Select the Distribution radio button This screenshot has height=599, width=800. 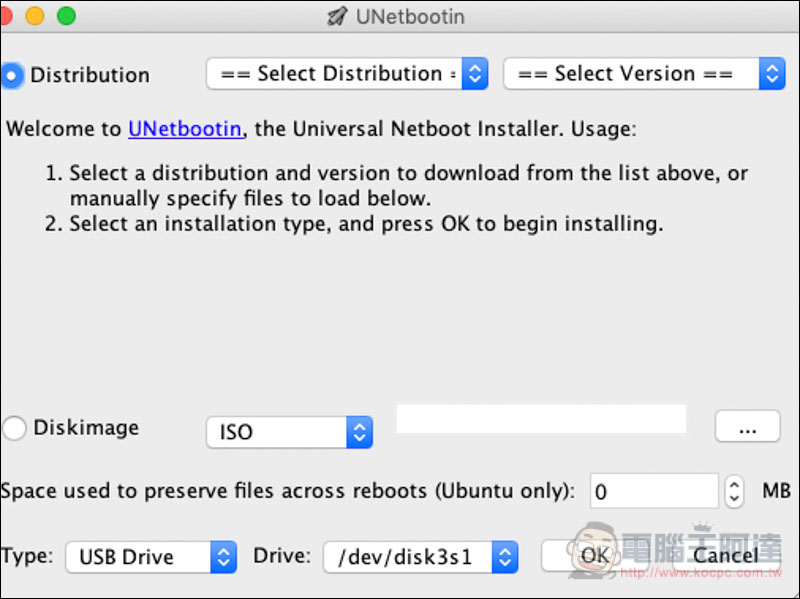click(12, 76)
